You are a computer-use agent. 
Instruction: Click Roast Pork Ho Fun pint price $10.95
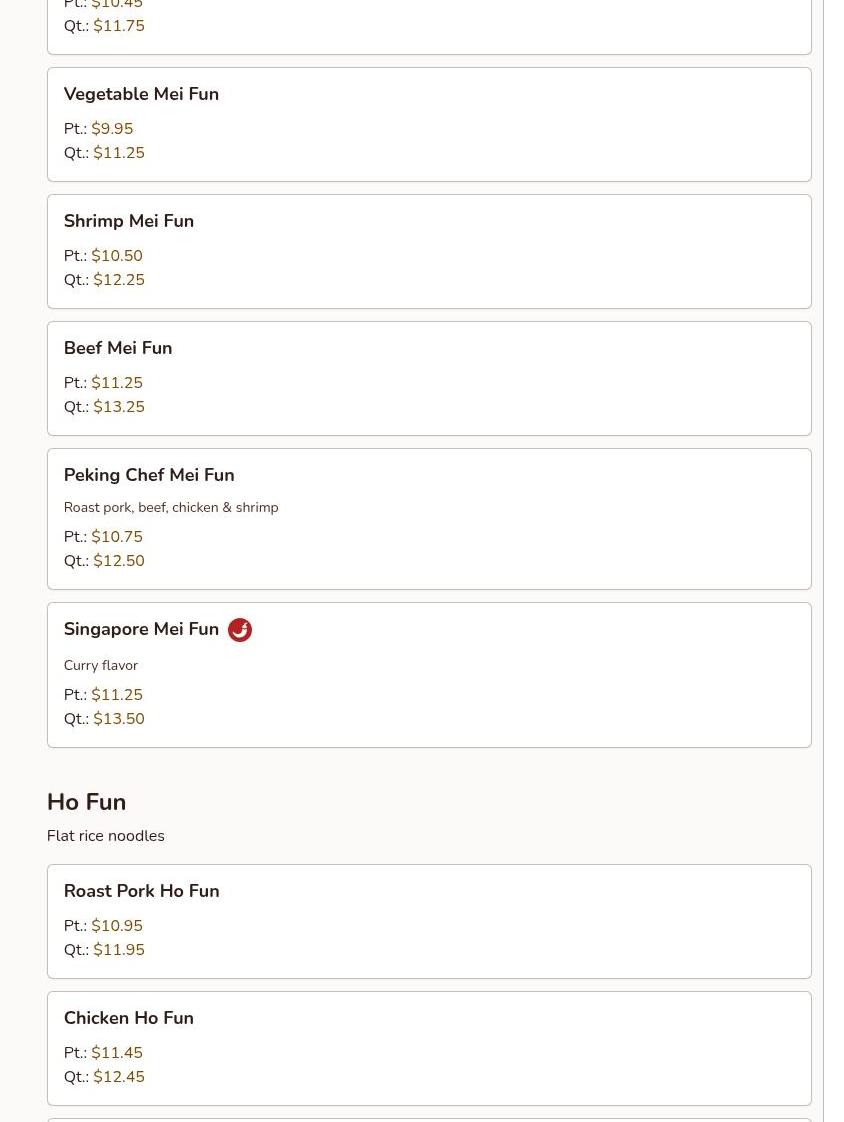click(117, 926)
